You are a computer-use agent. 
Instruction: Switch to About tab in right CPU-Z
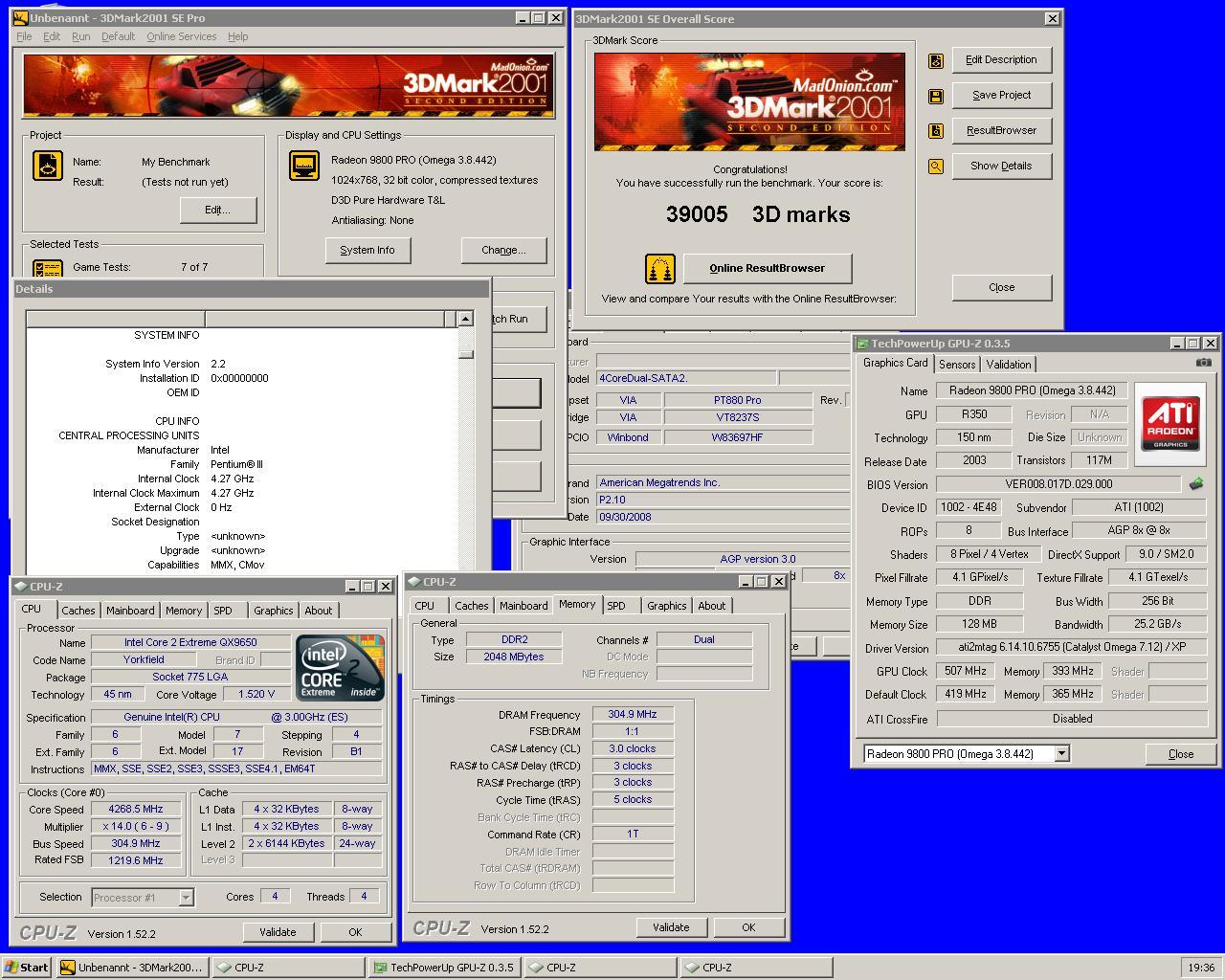pyautogui.click(x=712, y=606)
